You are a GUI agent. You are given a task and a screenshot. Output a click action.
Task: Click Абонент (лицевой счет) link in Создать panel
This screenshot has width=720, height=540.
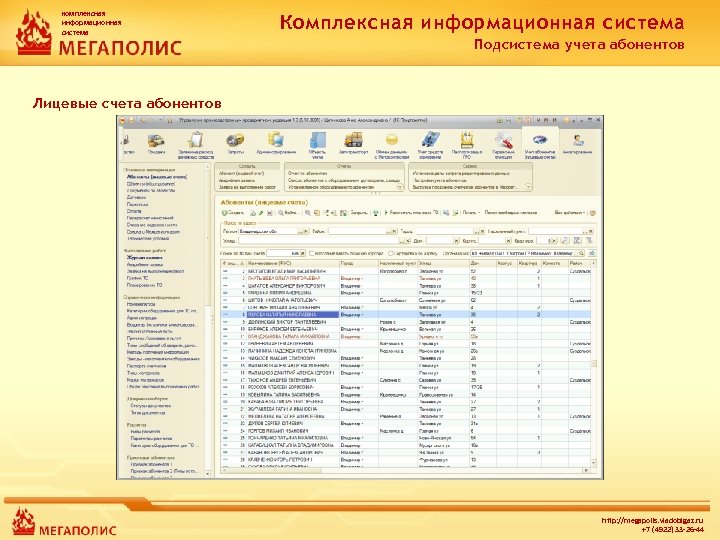coord(242,174)
